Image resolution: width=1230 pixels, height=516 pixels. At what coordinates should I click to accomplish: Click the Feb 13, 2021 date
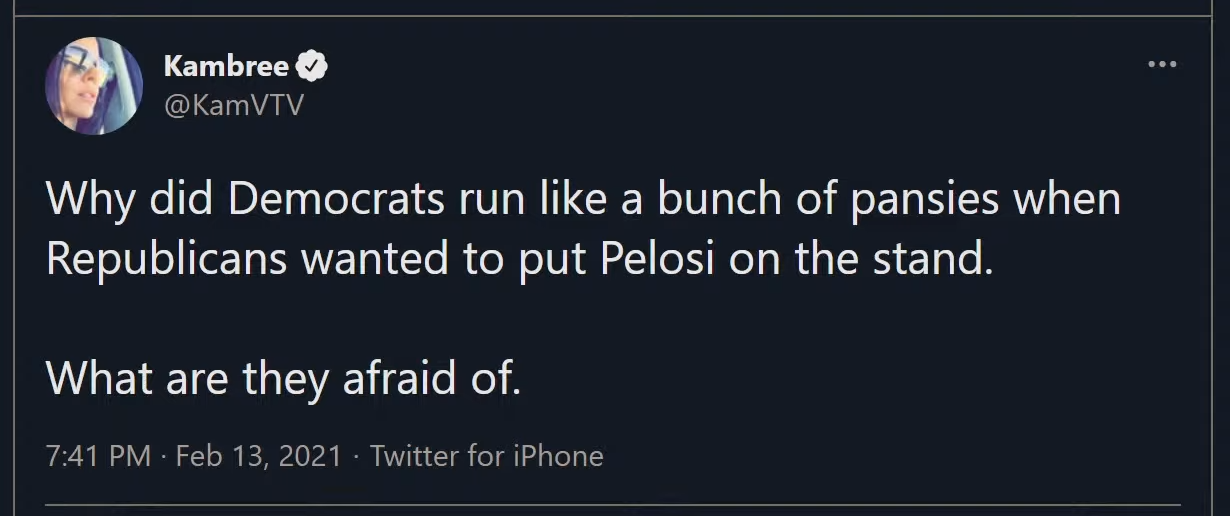[x=258, y=456]
